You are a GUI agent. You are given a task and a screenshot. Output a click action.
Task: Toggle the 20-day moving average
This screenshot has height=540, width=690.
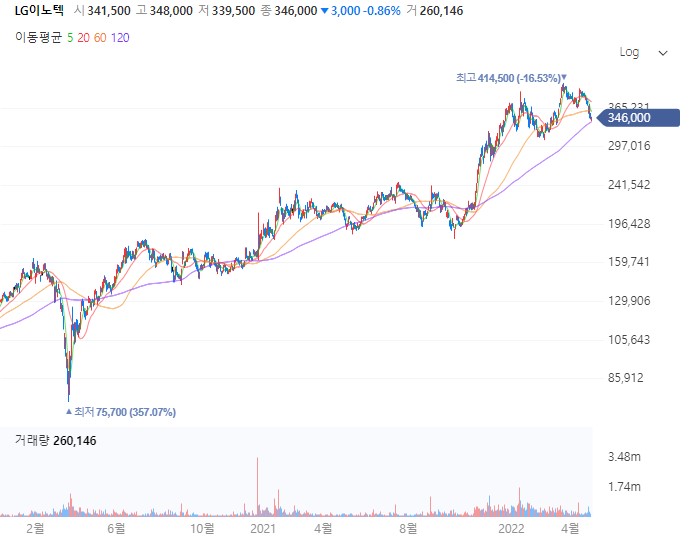click(x=83, y=38)
